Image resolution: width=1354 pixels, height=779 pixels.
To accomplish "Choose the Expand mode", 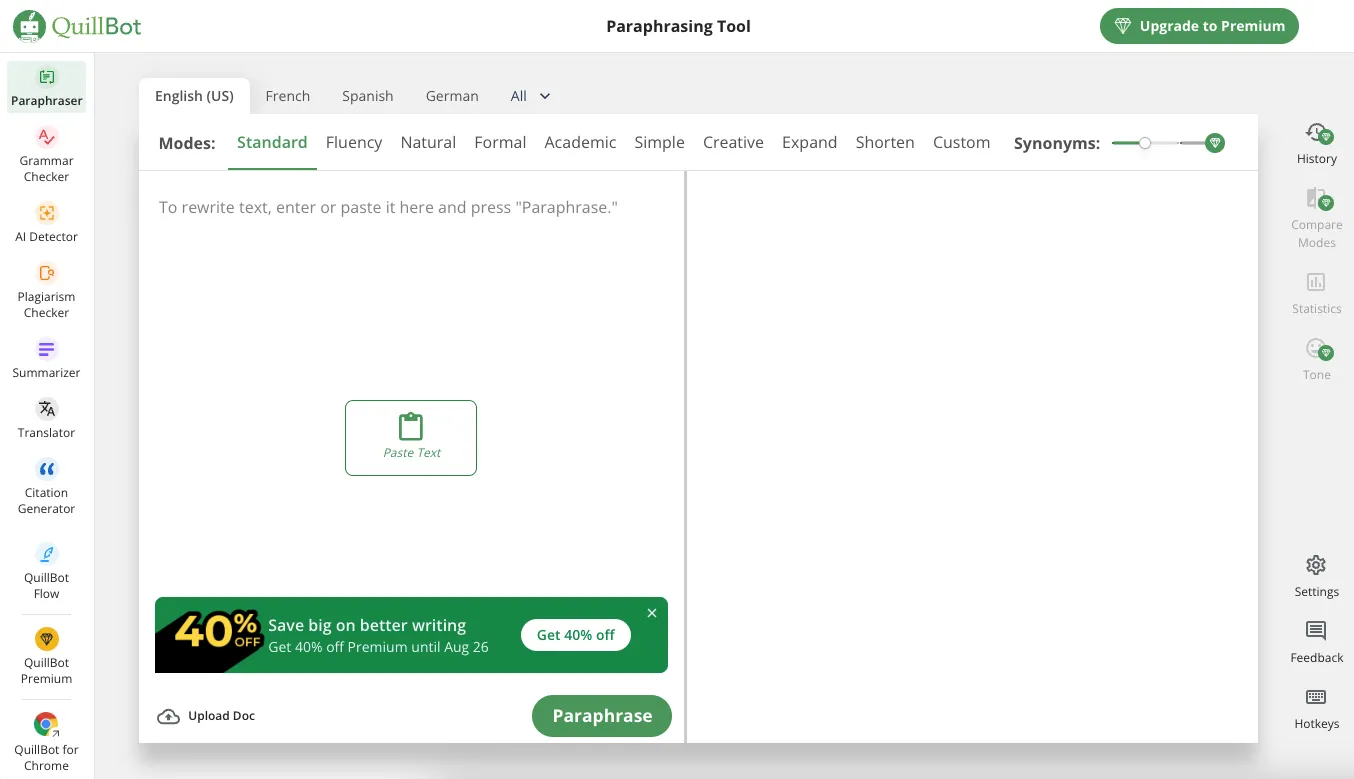I will (809, 142).
